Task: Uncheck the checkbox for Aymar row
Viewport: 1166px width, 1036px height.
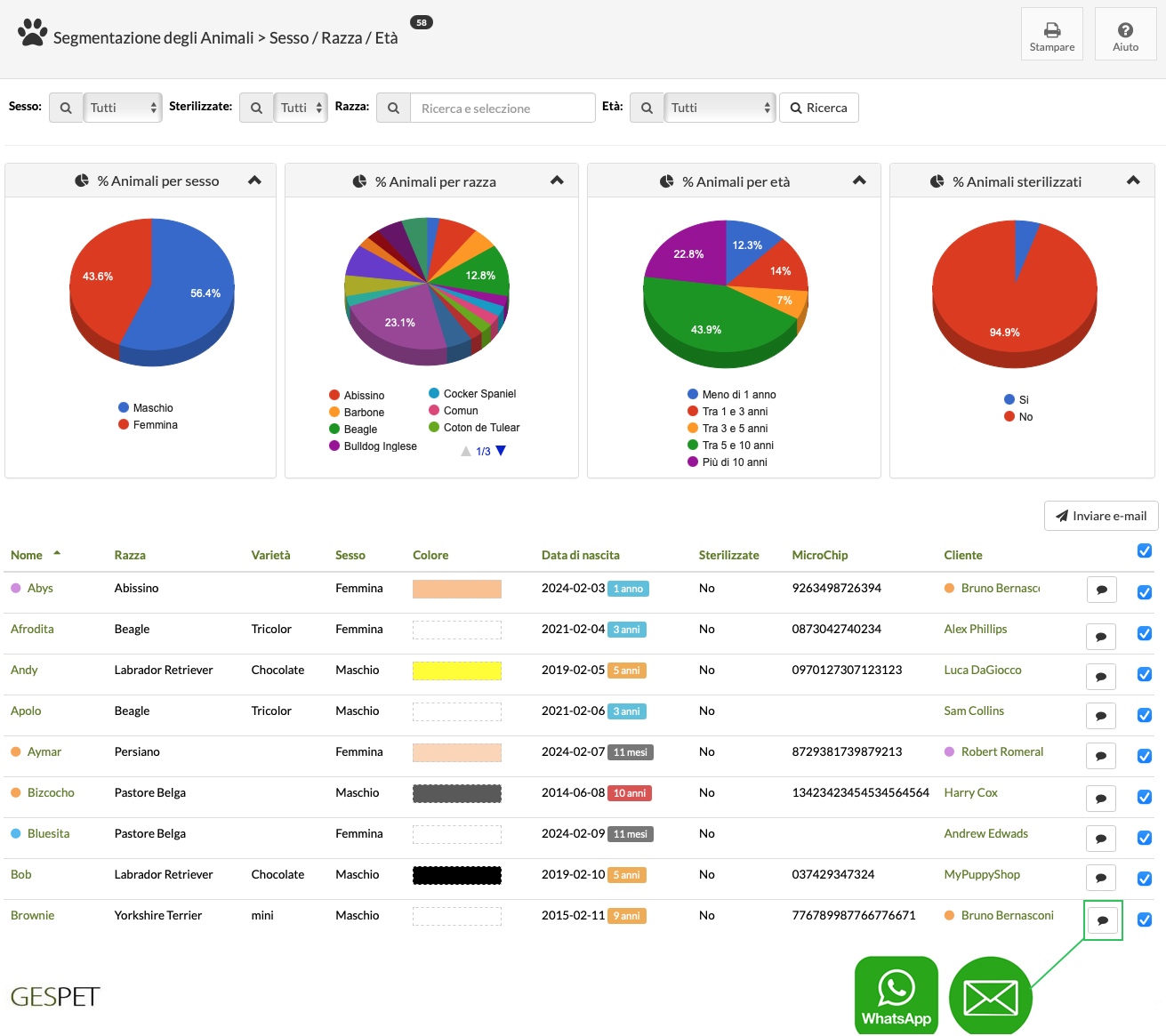Action: point(1145,756)
